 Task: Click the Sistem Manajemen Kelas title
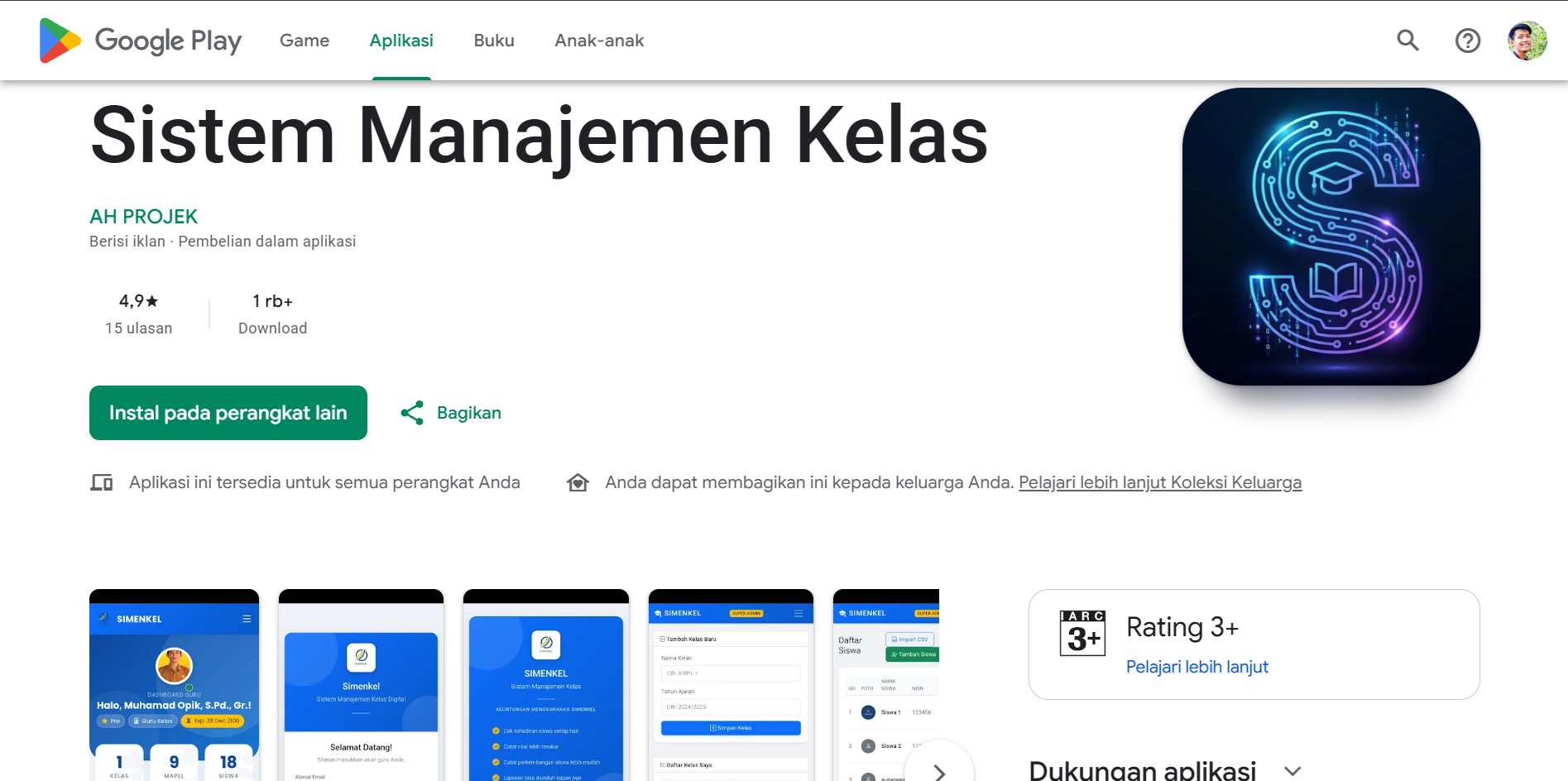click(x=539, y=136)
